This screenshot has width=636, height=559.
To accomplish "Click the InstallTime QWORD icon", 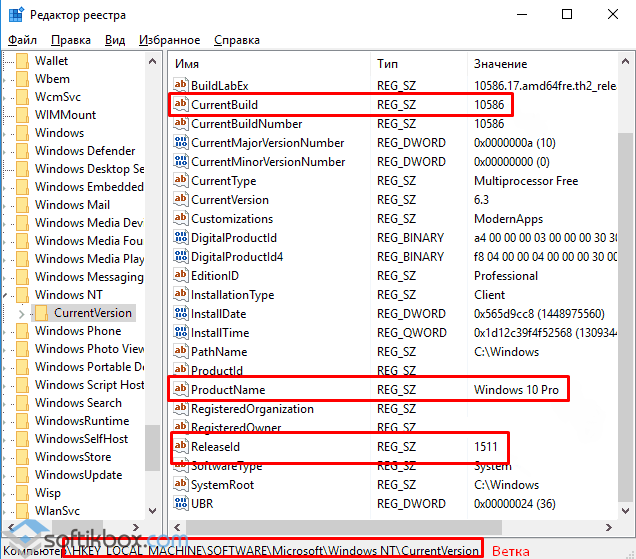I will [181, 333].
